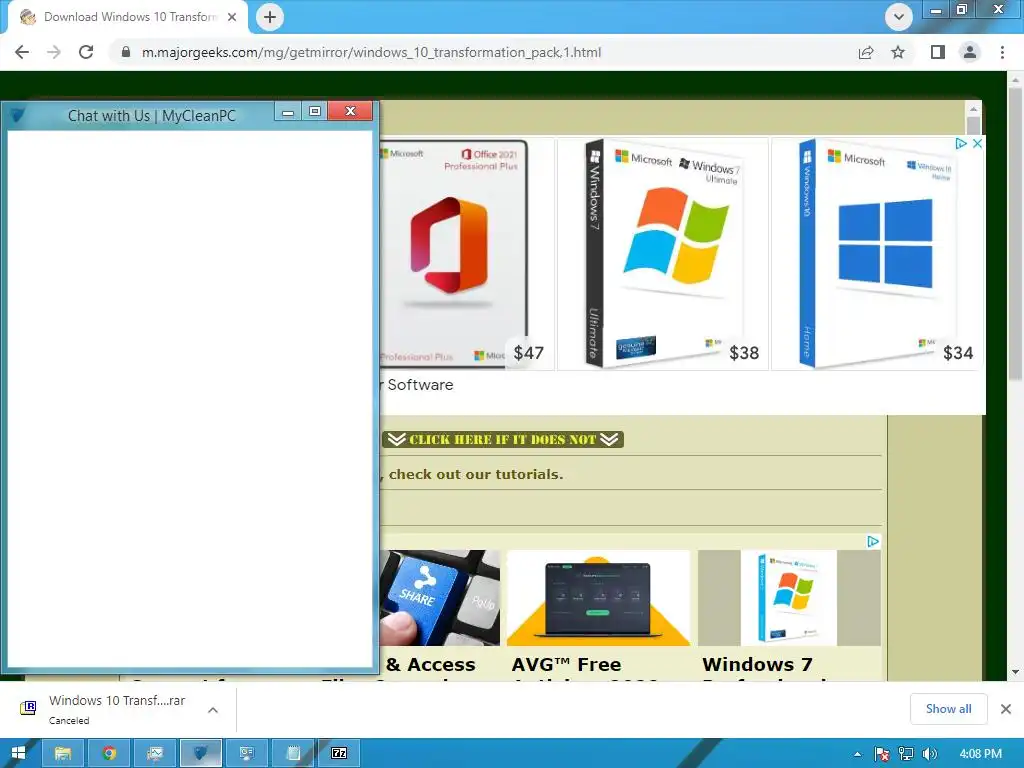This screenshot has width=1024, height=768.
Task: Click the 4:08 PM clock
Action: (980, 754)
